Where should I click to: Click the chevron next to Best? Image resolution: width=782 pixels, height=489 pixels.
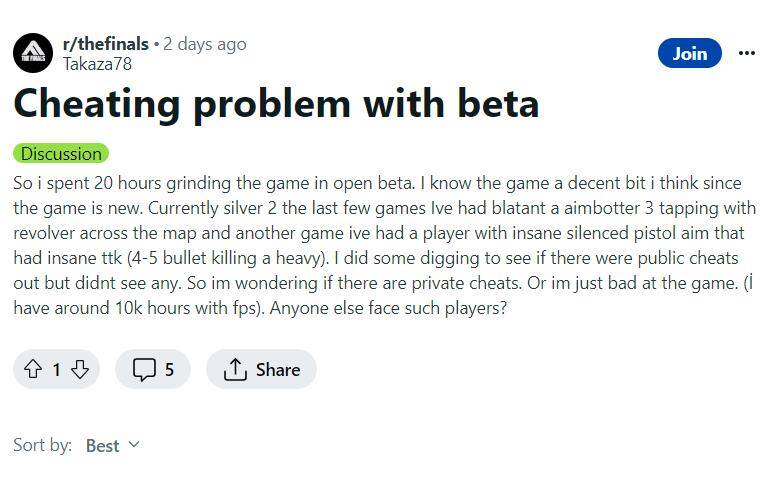point(135,445)
